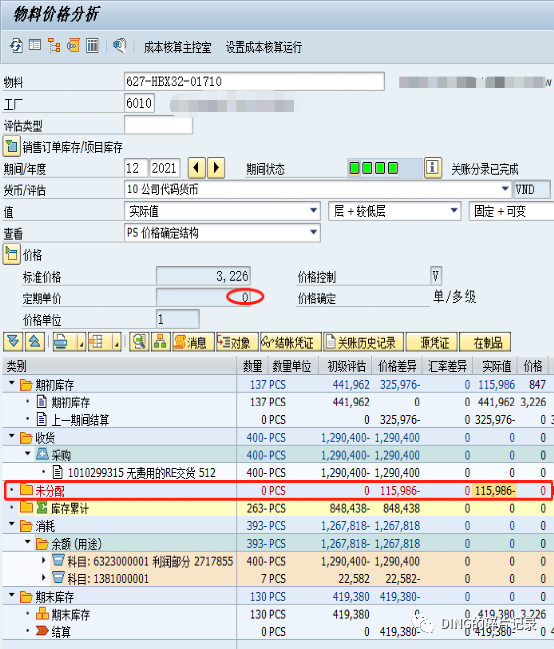Collapse the 余额 (用途) node

coord(28,542)
